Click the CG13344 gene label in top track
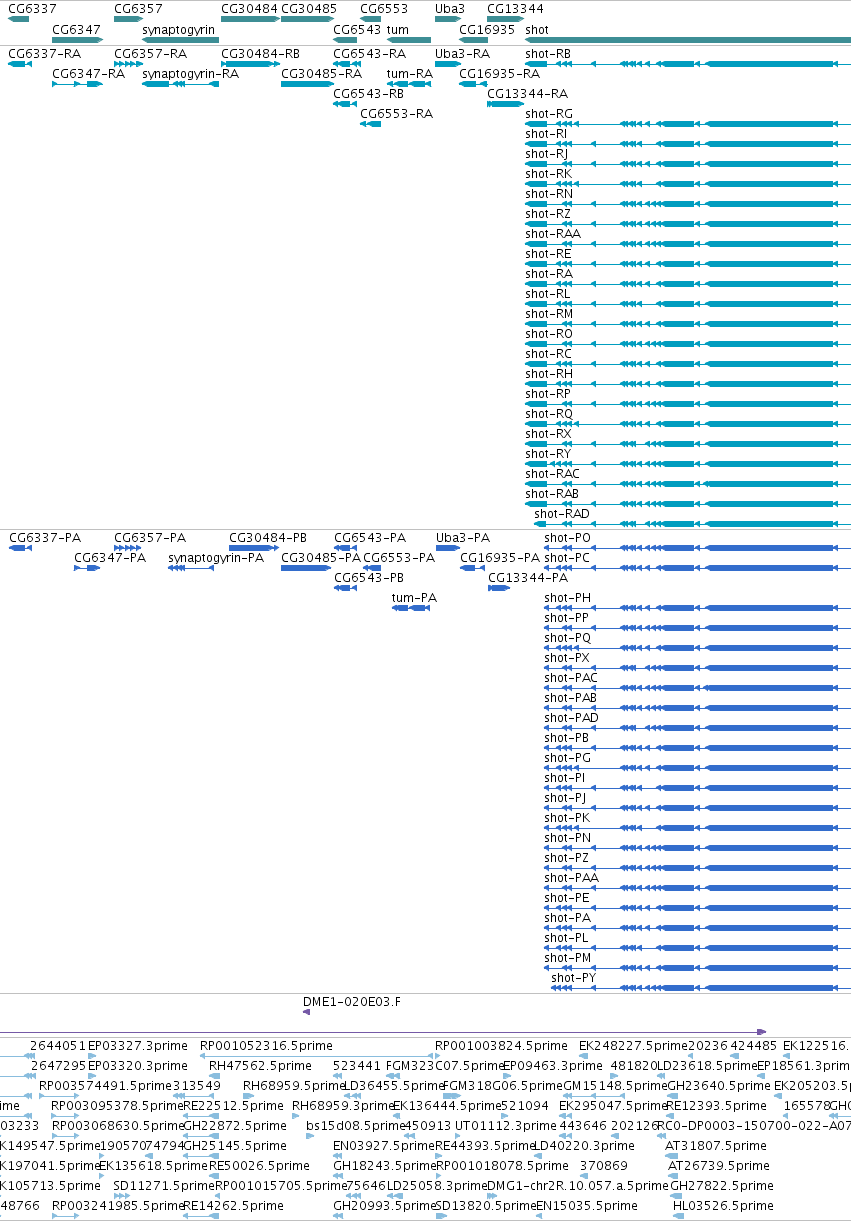The image size is (851, 1221). point(515,8)
